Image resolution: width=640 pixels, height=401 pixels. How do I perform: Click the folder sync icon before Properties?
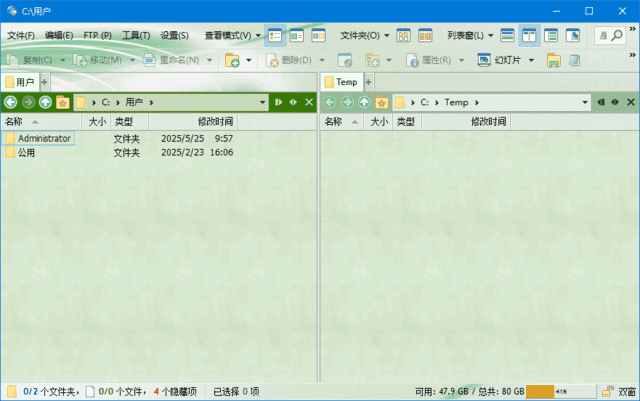point(373,60)
